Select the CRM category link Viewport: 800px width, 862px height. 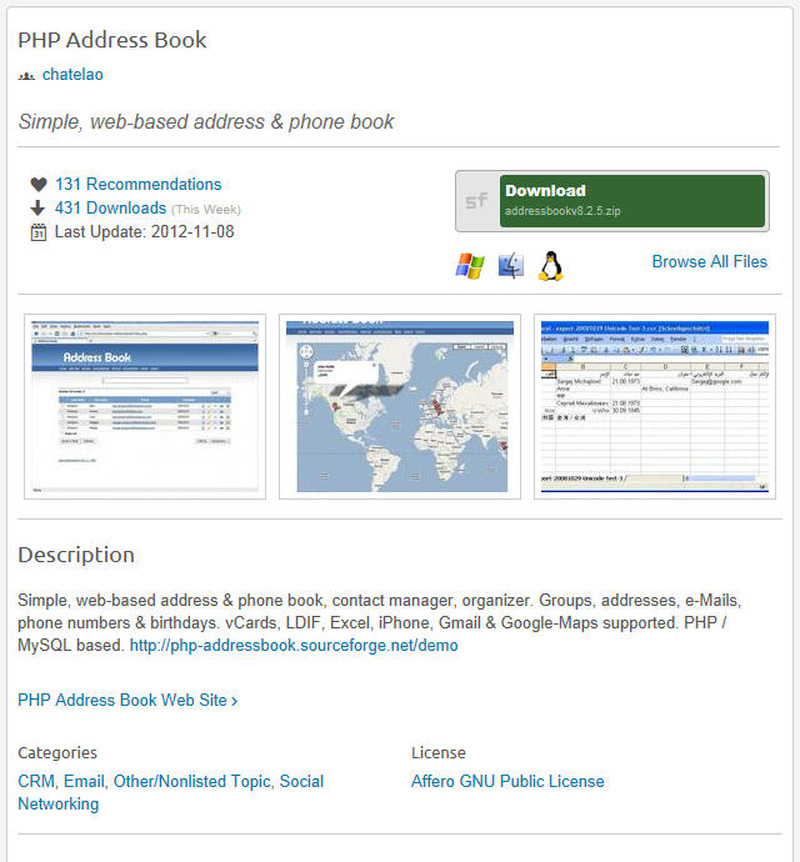tap(34, 781)
